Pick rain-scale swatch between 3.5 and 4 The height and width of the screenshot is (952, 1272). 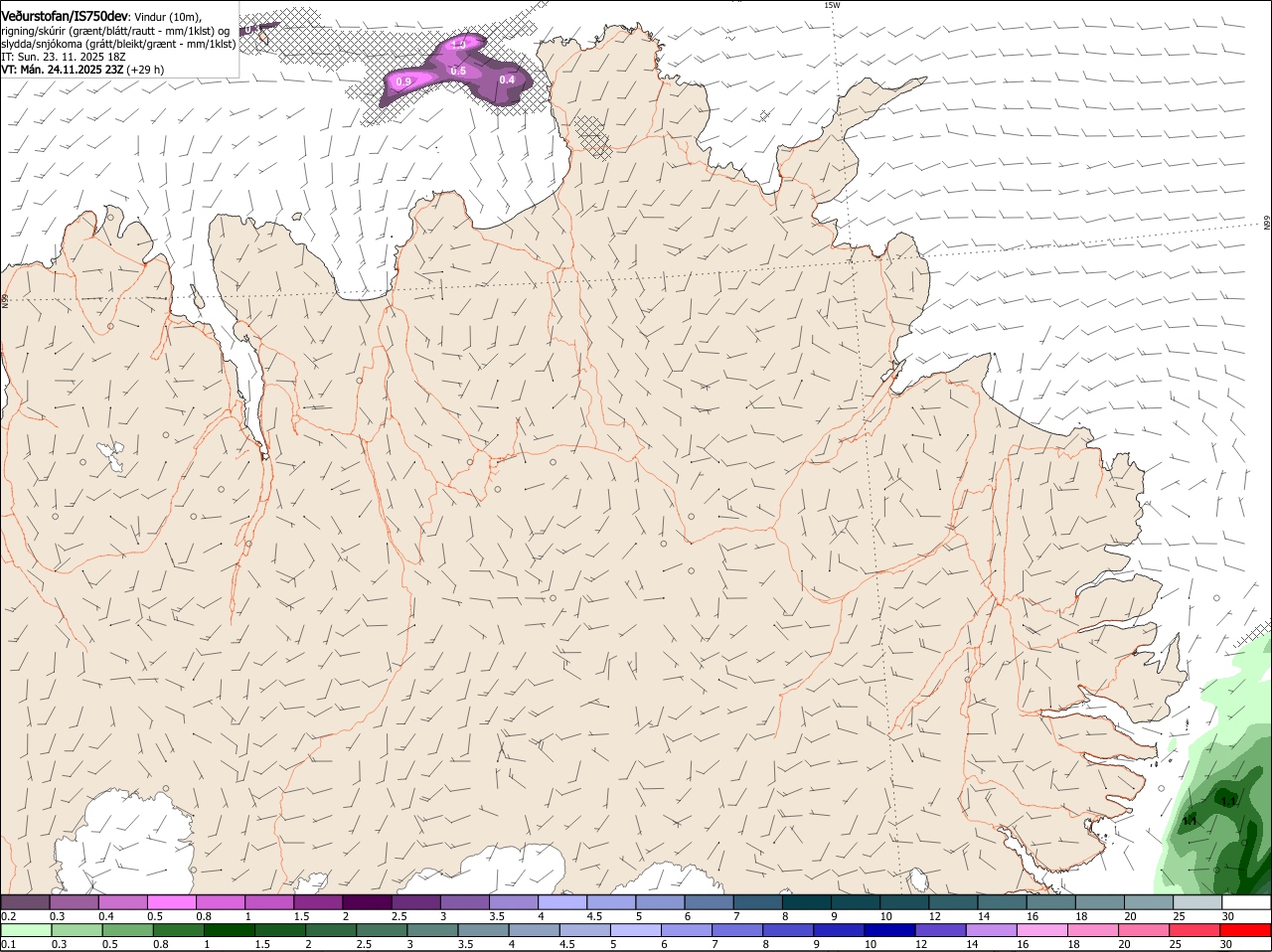click(x=482, y=930)
